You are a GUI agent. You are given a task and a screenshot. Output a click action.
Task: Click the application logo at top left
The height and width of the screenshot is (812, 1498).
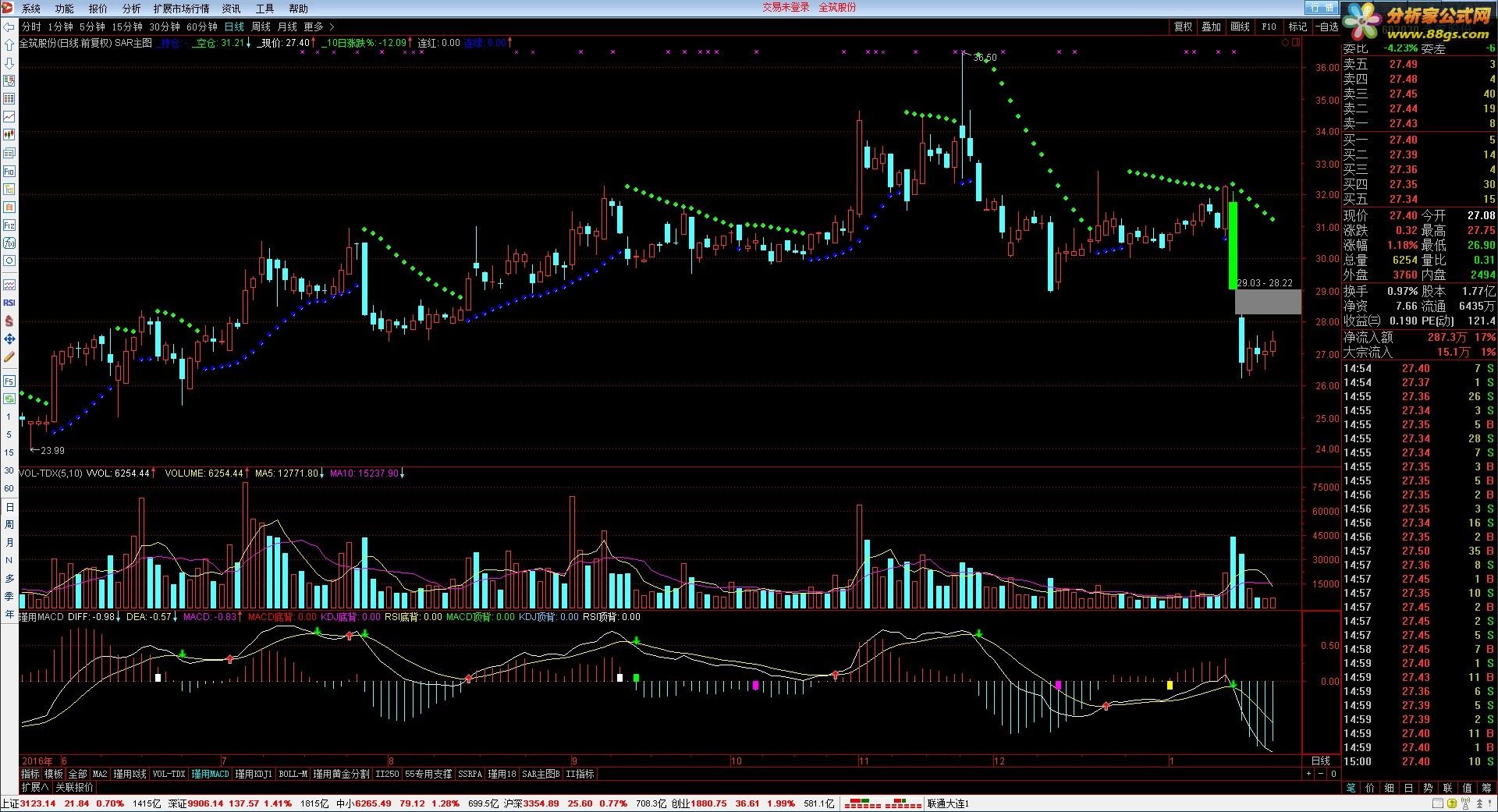tap(7, 8)
